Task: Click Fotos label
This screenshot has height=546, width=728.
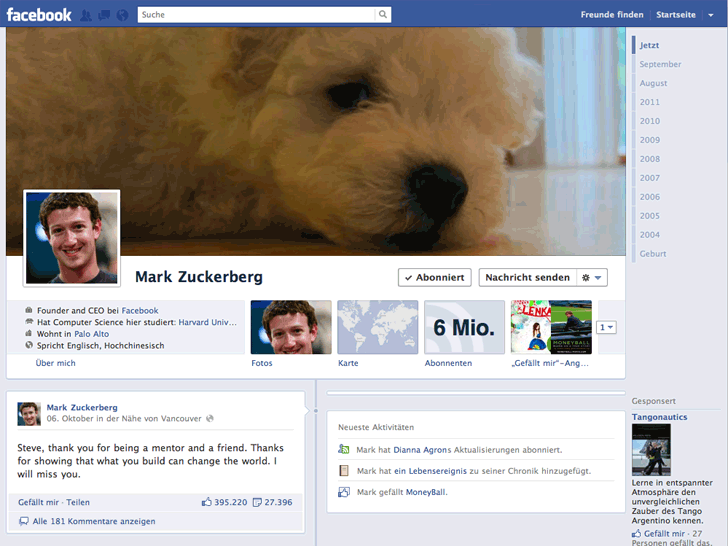Action: [262, 363]
